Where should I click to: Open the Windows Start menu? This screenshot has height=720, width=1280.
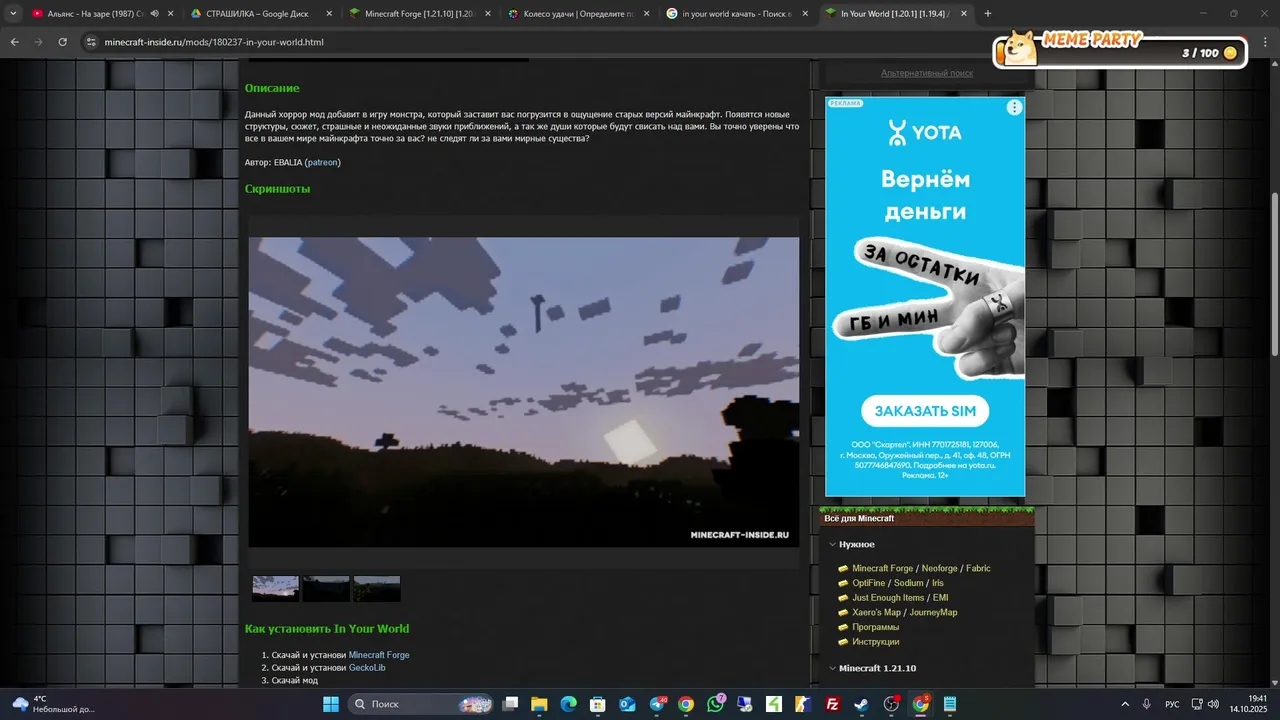(x=331, y=704)
